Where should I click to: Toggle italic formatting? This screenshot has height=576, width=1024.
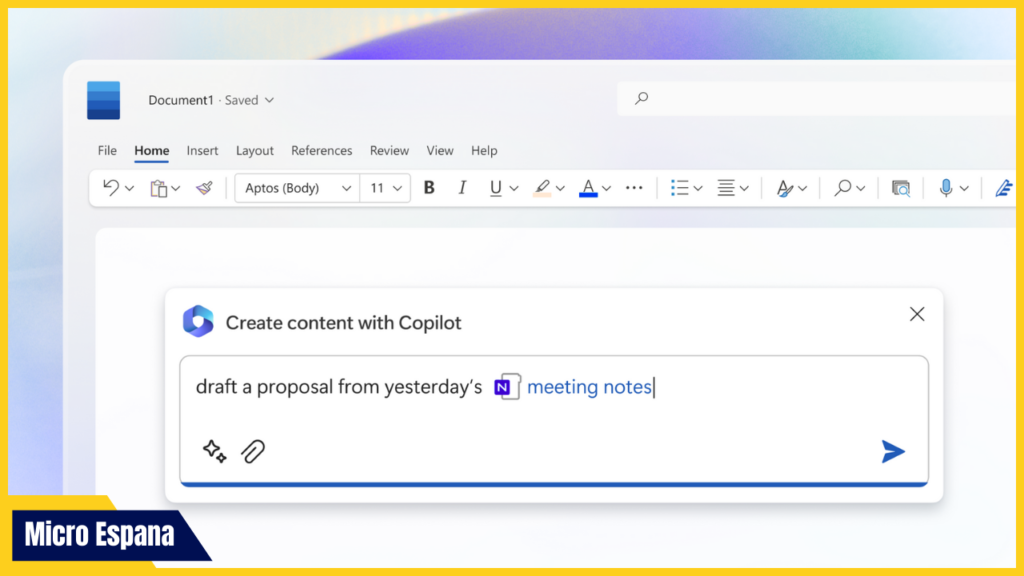(461, 187)
